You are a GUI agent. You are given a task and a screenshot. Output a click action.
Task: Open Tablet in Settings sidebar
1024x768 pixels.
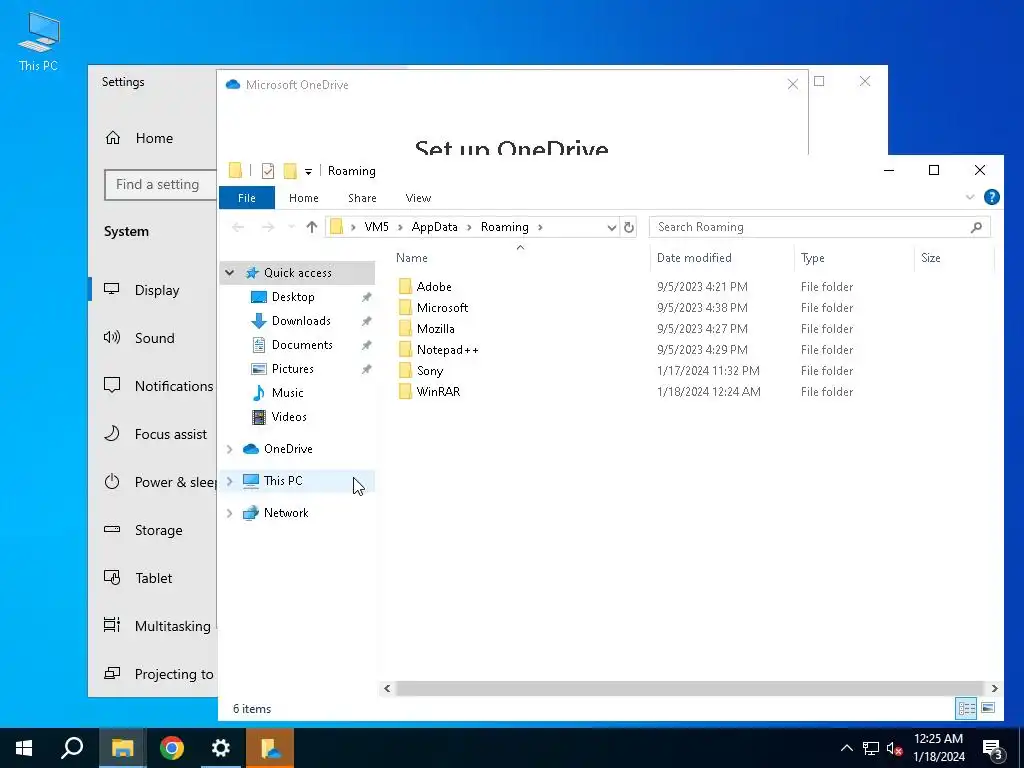click(154, 578)
